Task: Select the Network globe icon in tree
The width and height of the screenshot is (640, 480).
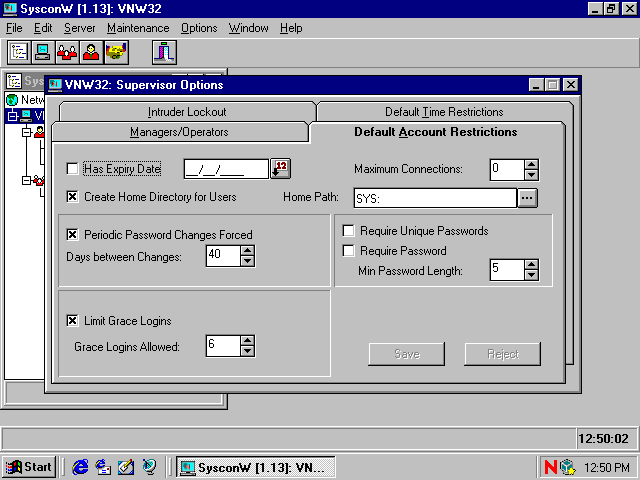Action: click(12, 100)
